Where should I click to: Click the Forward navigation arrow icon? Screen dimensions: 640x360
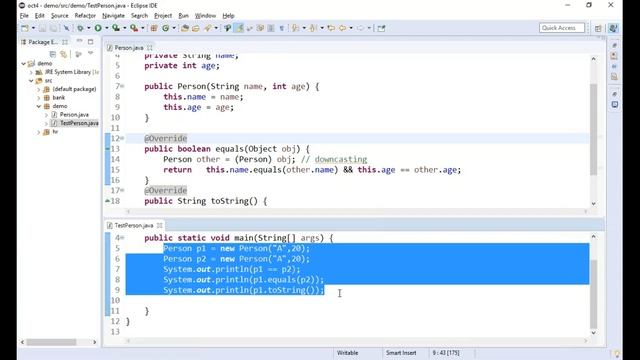click(360, 28)
